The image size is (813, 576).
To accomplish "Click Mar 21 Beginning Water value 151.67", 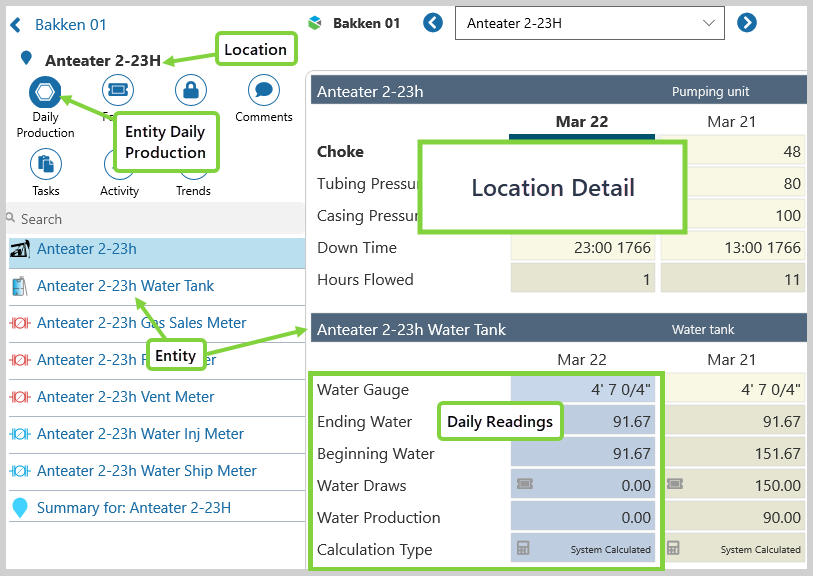I will click(733, 453).
